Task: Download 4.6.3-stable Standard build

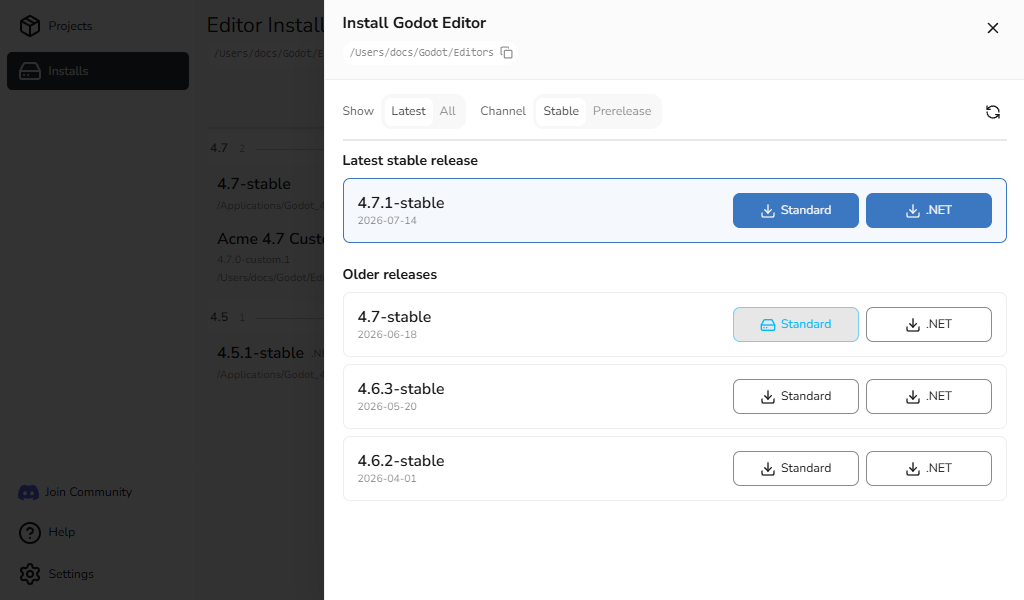Action: (x=795, y=396)
